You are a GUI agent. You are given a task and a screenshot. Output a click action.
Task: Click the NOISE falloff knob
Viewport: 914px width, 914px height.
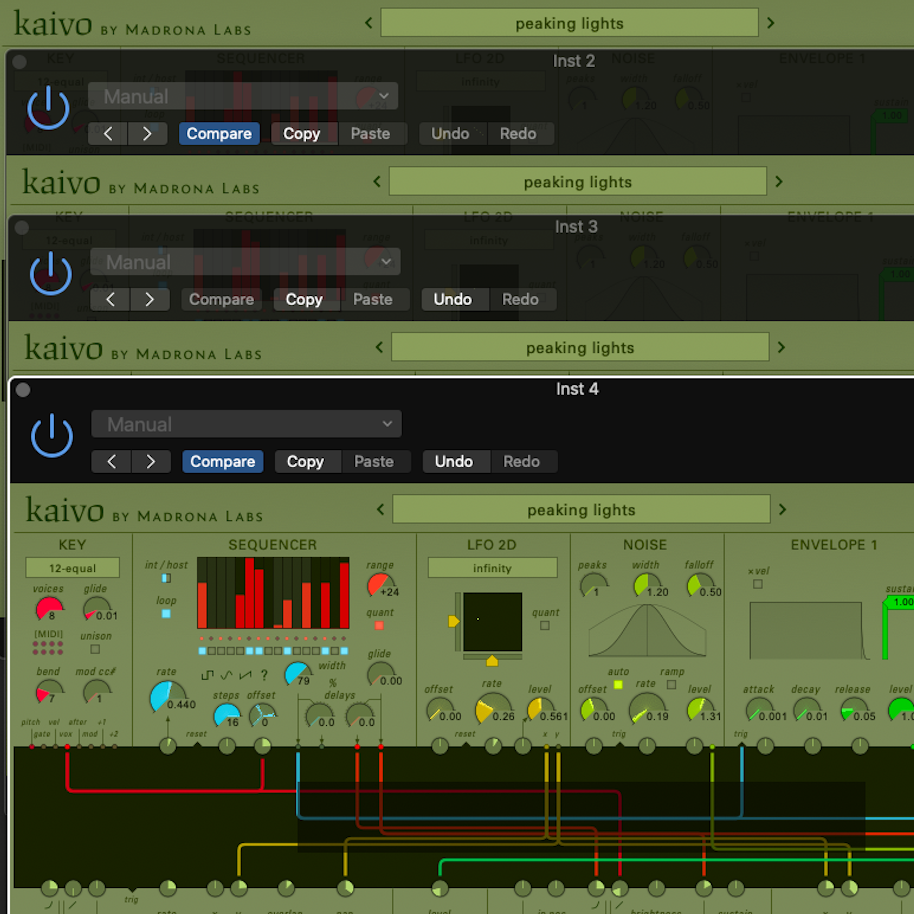tap(699, 585)
